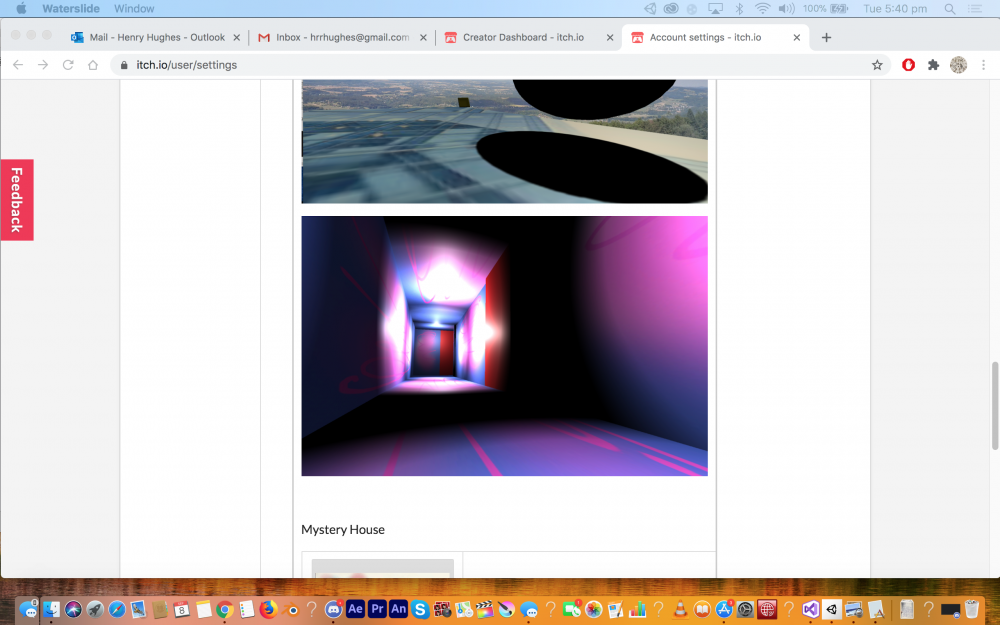The image size is (1000, 625).
Task: Open the Books app from the dock
Action: (x=702, y=609)
